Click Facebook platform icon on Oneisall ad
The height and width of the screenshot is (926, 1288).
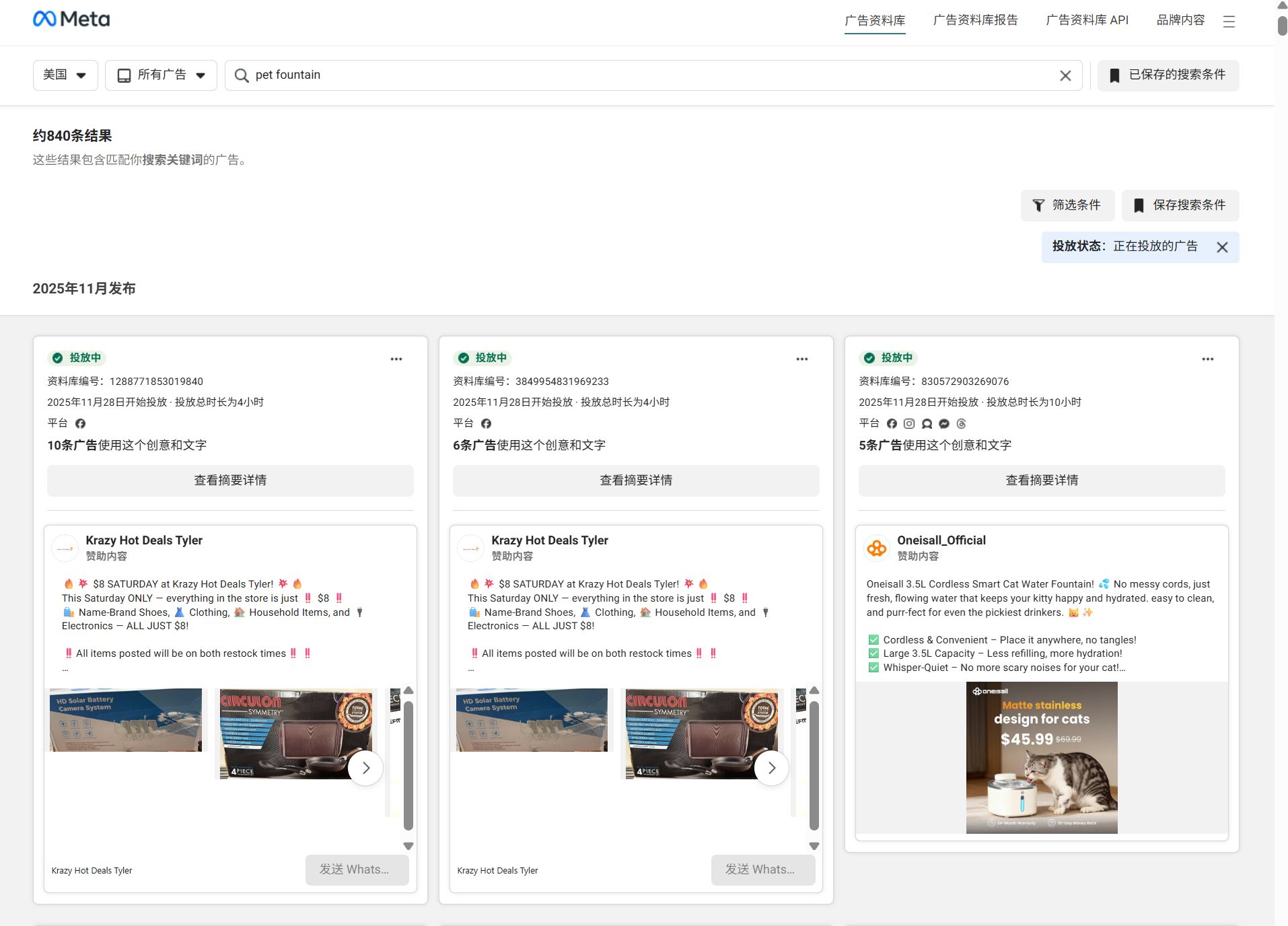coord(892,423)
